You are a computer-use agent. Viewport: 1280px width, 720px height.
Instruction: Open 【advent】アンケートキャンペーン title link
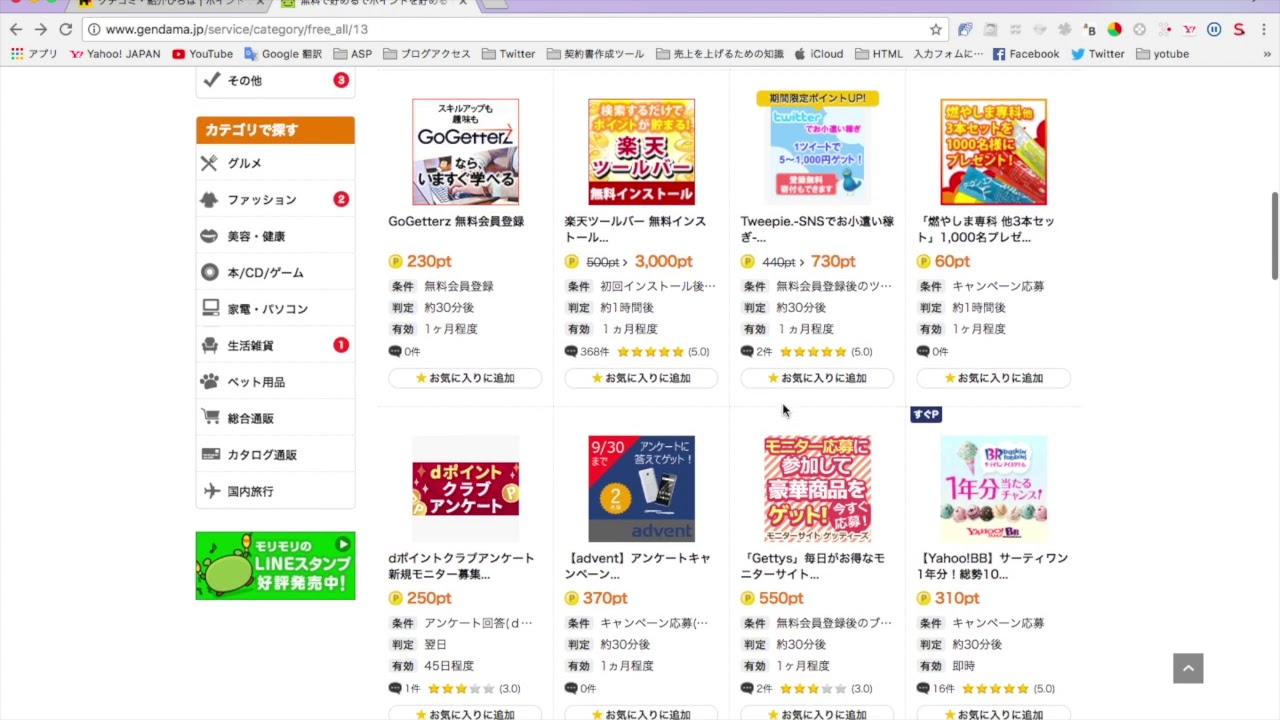(637, 566)
